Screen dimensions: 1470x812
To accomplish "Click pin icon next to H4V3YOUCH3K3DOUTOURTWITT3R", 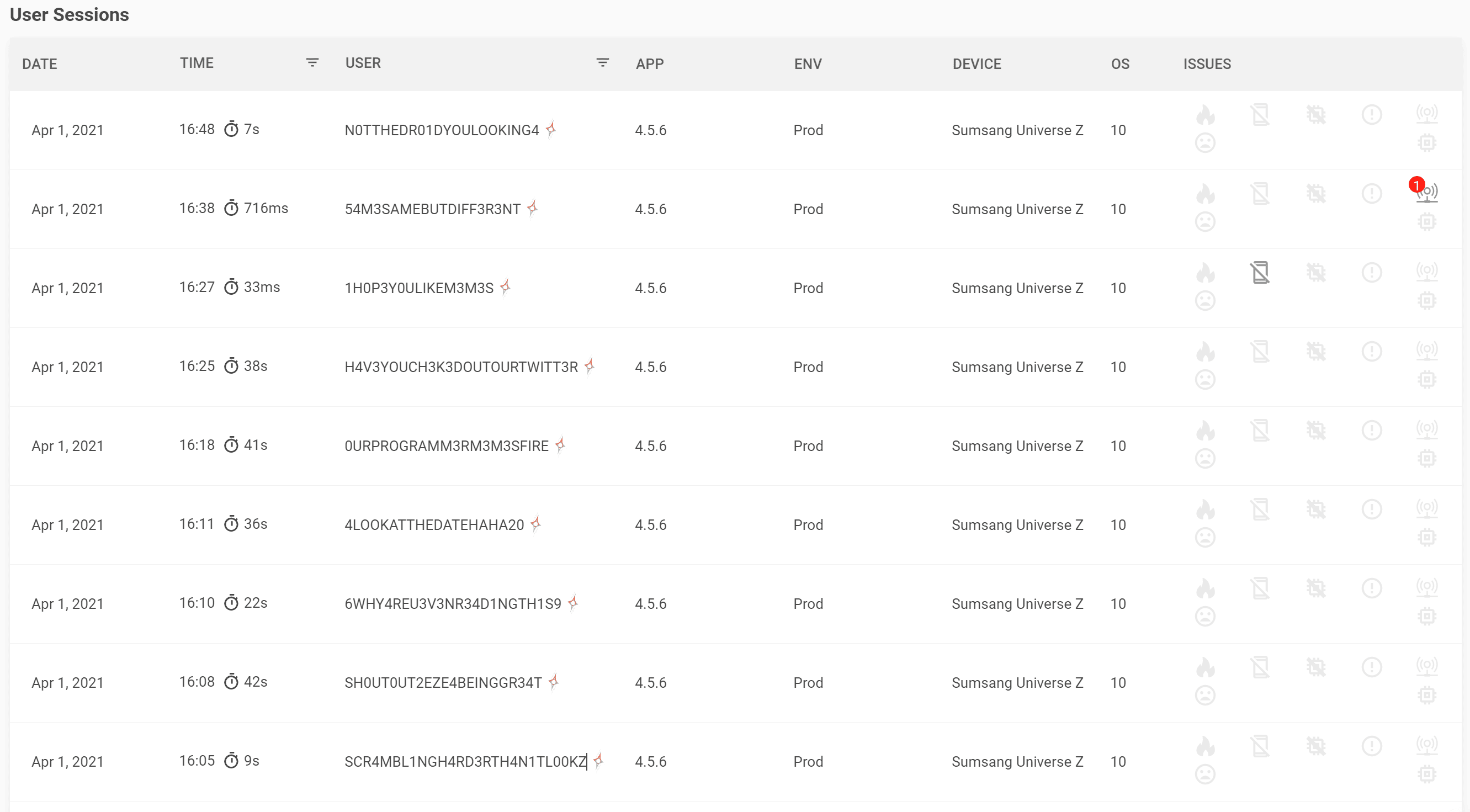I will click(590, 366).
